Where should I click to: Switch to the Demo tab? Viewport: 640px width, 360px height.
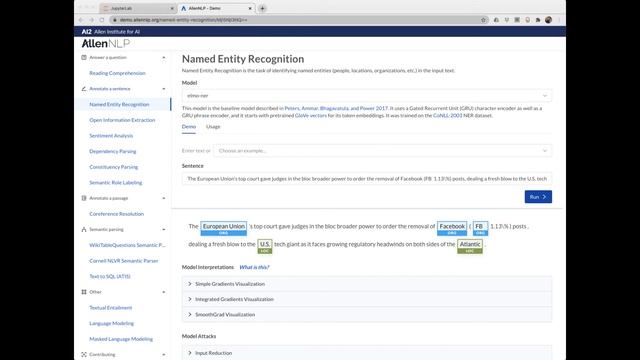click(x=189, y=127)
